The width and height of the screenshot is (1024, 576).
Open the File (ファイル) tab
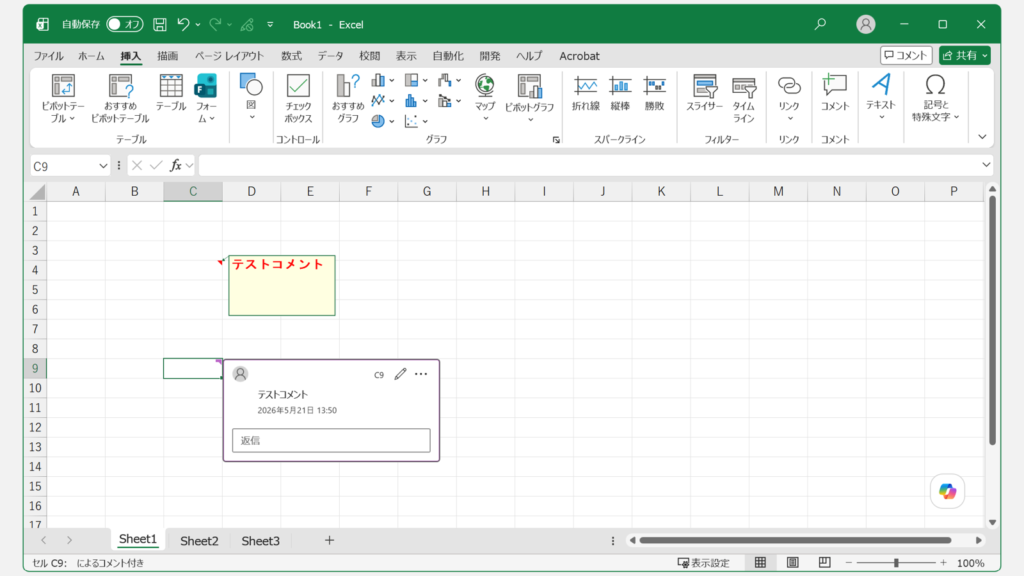pyautogui.click(x=48, y=56)
